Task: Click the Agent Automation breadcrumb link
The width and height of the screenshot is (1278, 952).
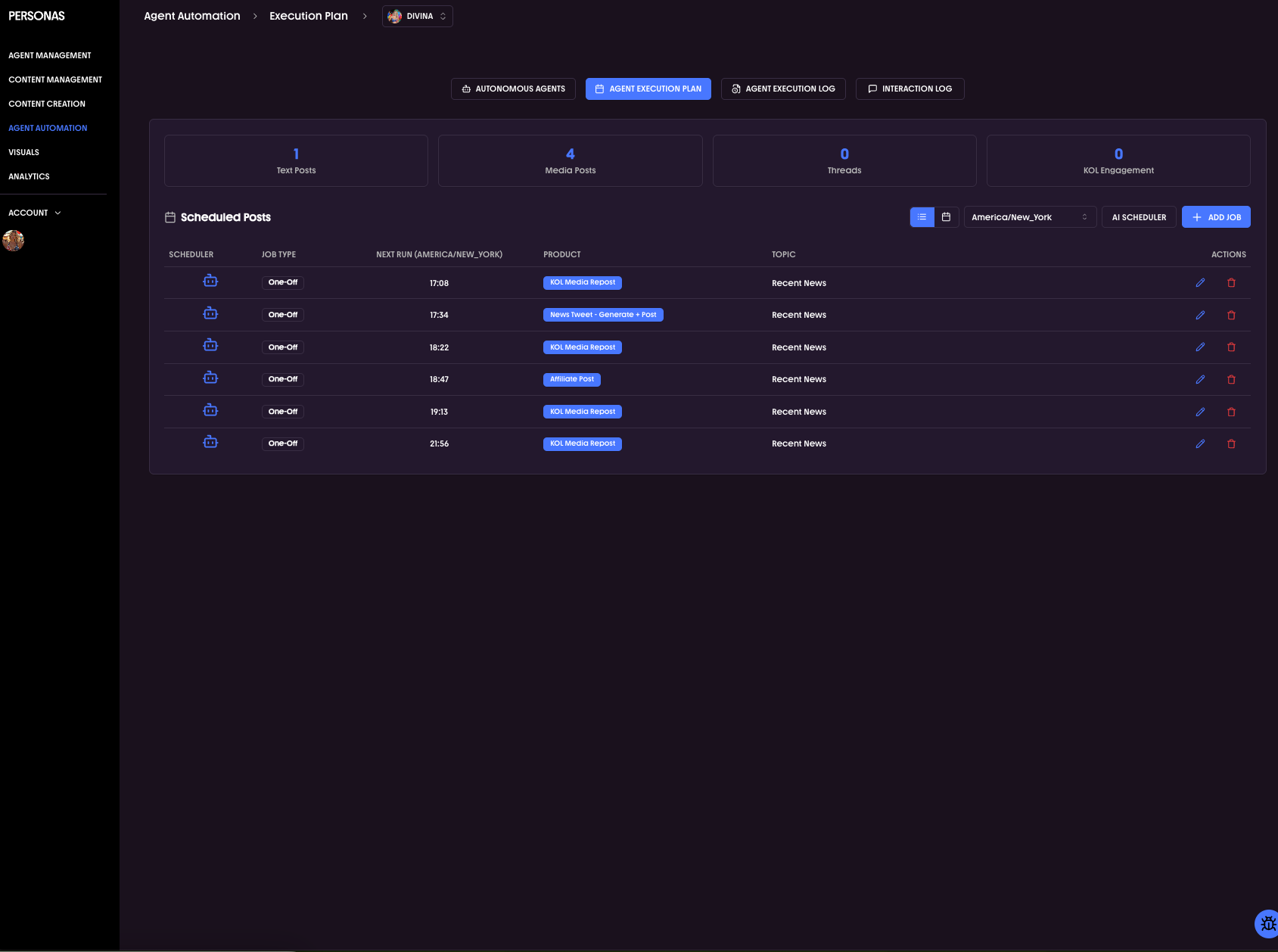Action: [191, 15]
